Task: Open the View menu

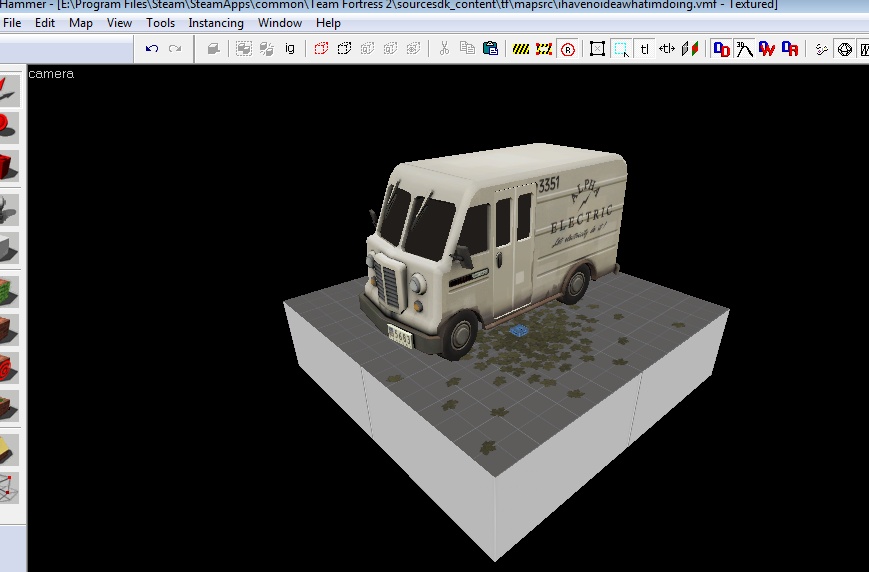Action: [x=119, y=23]
